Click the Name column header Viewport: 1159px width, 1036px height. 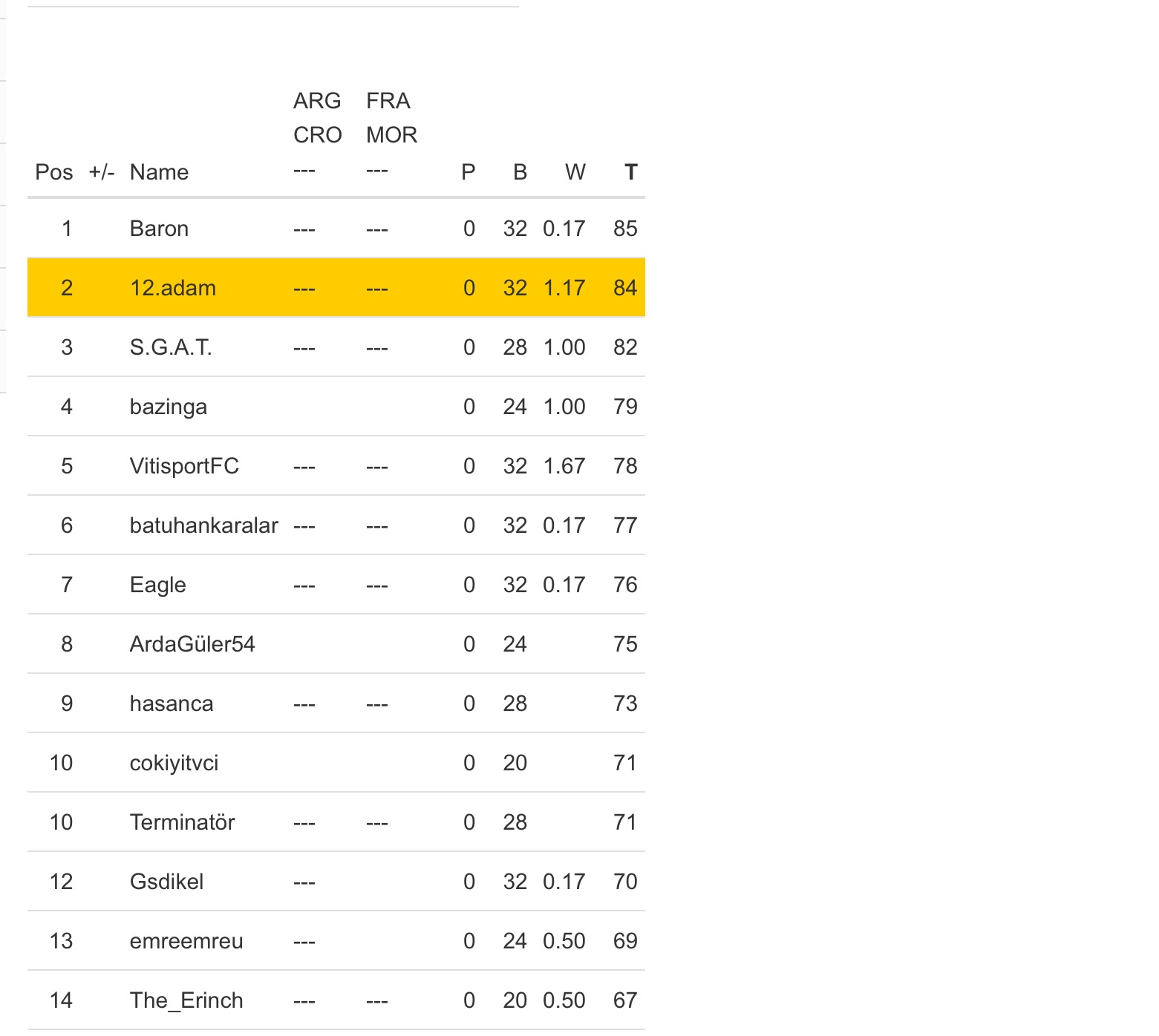pos(159,172)
